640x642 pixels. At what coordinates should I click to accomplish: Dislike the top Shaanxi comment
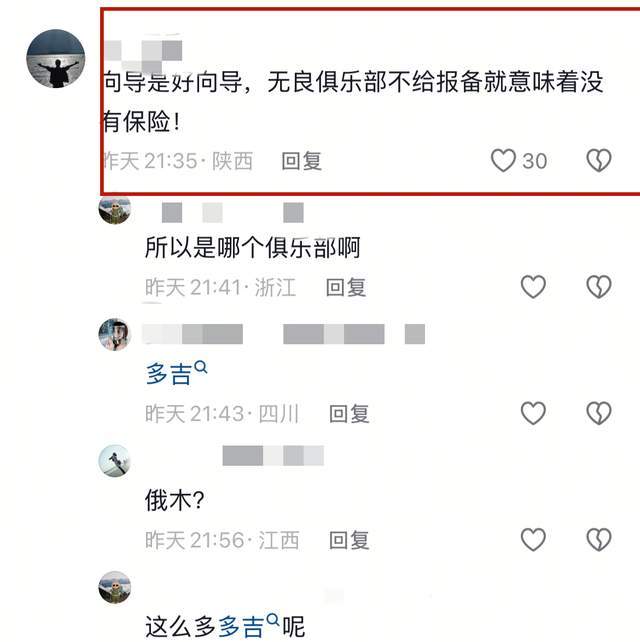click(x=599, y=160)
